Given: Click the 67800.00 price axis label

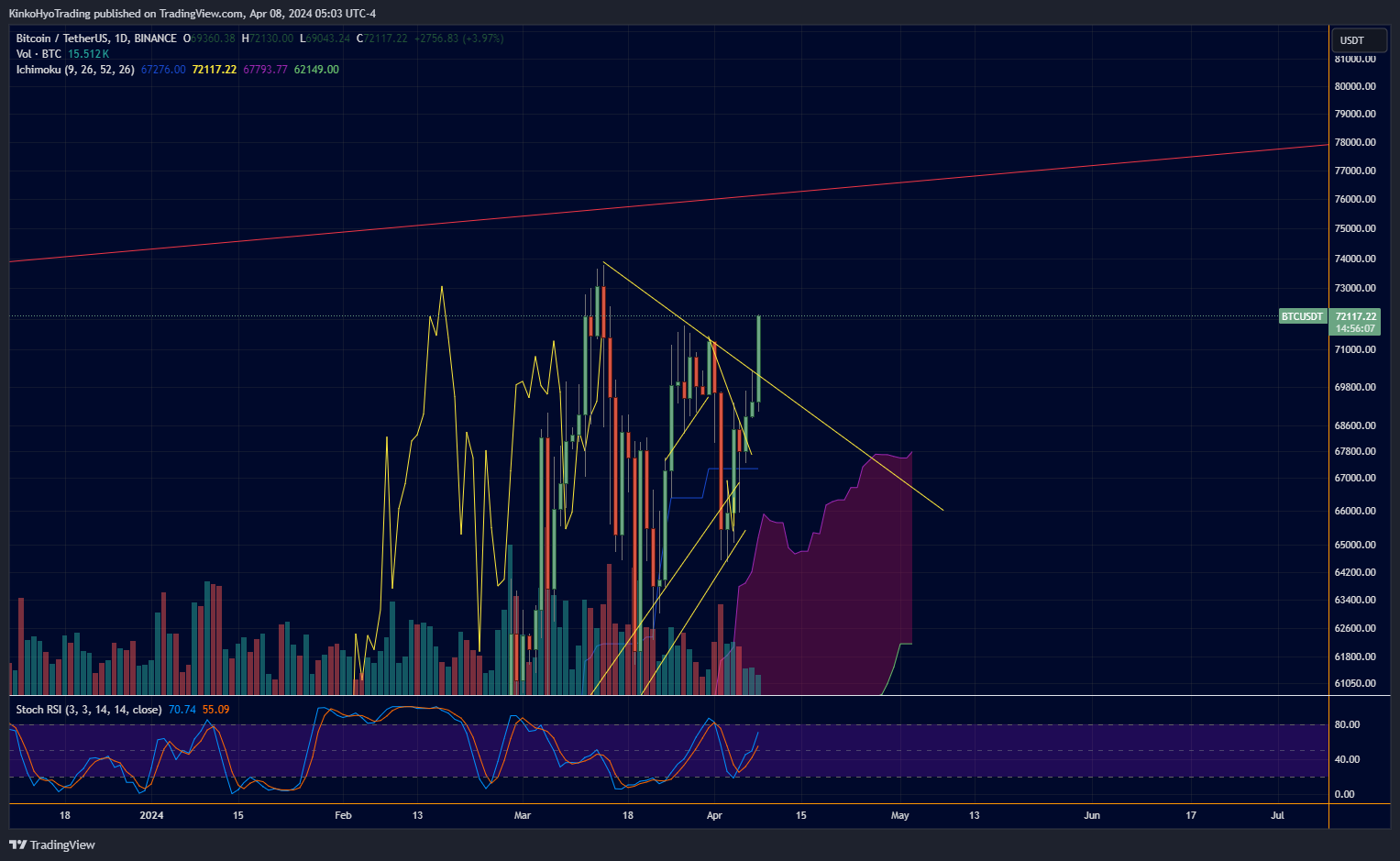Looking at the screenshot, I should coord(1355,451).
